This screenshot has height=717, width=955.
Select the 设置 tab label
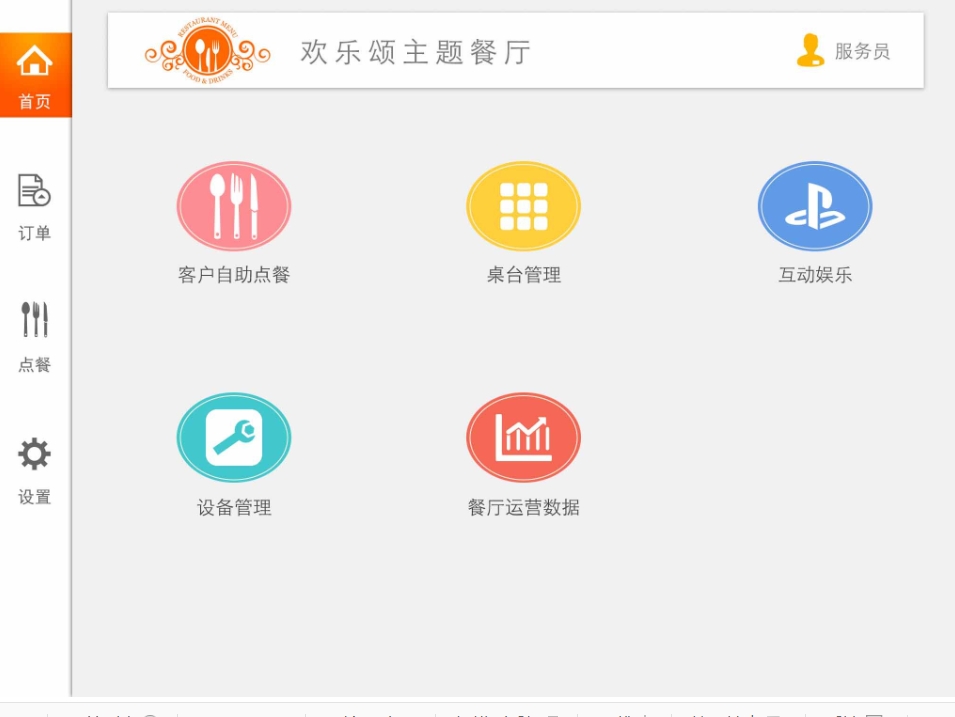pyautogui.click(x=34, y=497)
